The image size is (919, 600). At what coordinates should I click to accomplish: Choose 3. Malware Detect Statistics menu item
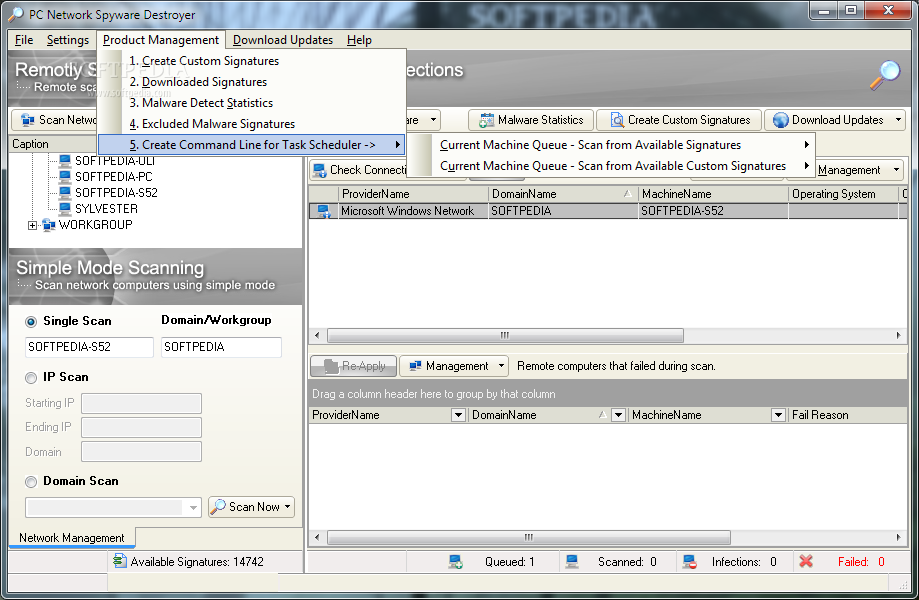(x=252, y=103)
